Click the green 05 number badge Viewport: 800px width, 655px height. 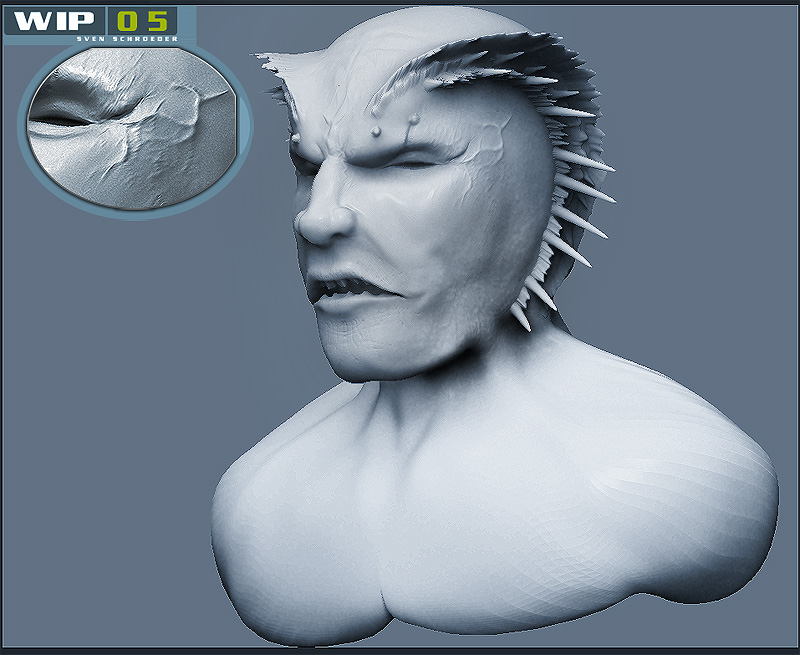point(141,21)
